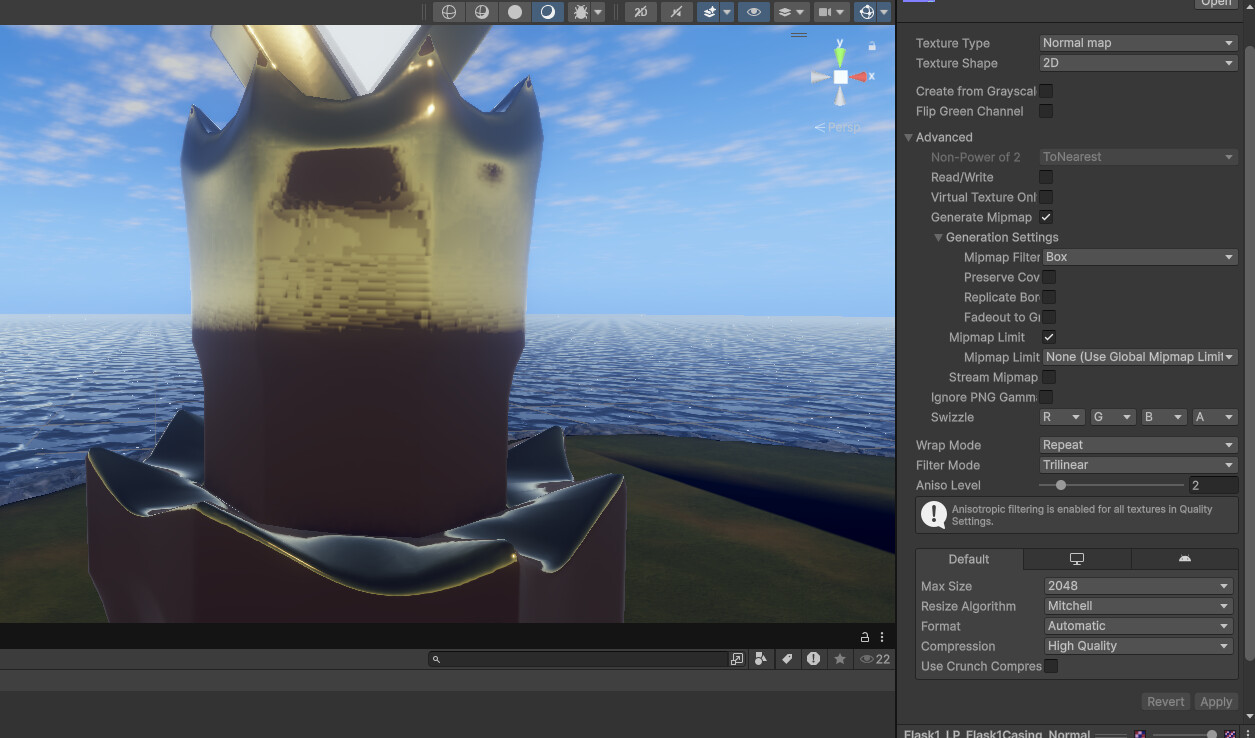Enable the Flip Green Channel checkbox
This screenshot has width=1255, height=738.
point(1045,111)
